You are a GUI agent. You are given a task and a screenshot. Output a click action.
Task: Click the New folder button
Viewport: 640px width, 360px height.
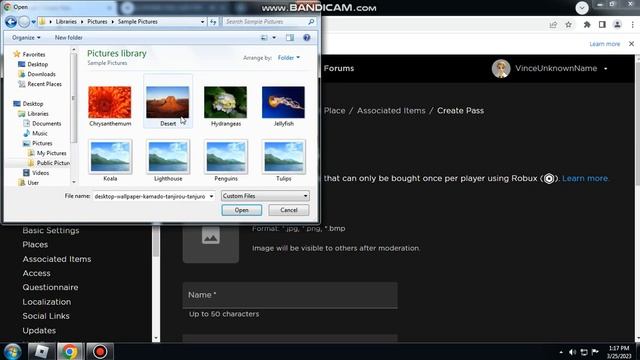(x=69, y=38)
